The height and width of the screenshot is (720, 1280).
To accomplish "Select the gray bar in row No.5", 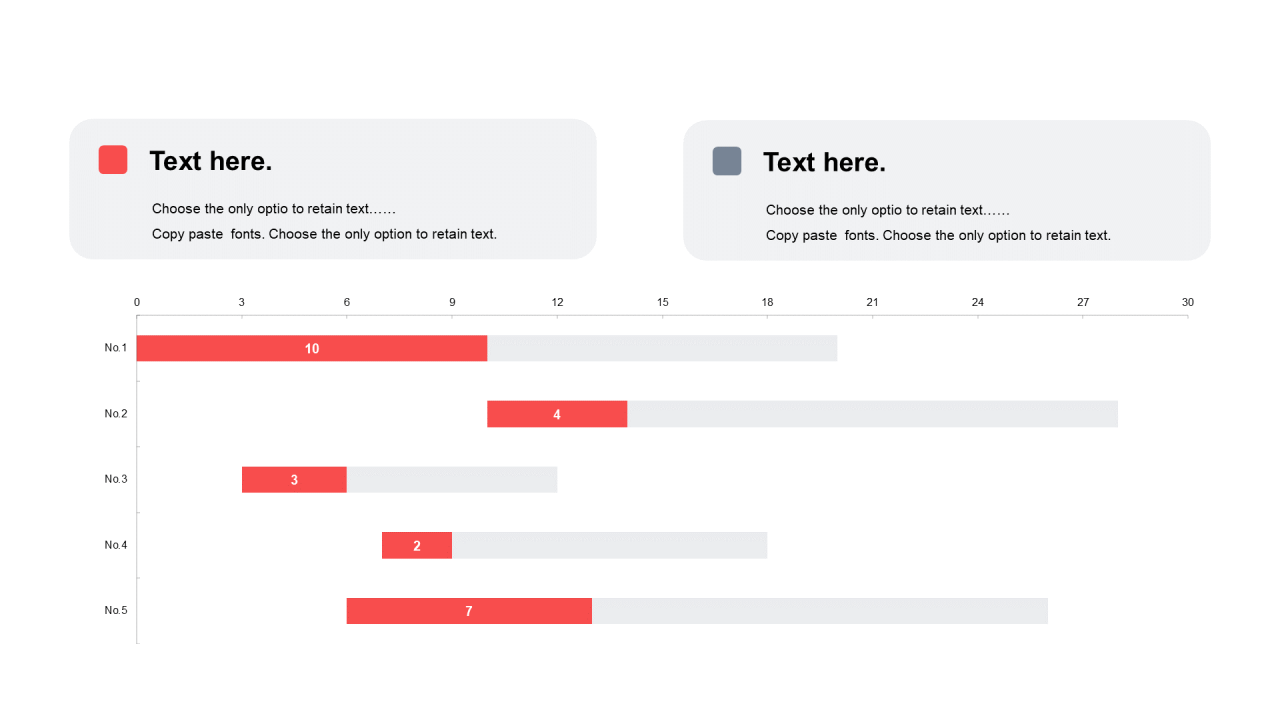I will 820,611.
